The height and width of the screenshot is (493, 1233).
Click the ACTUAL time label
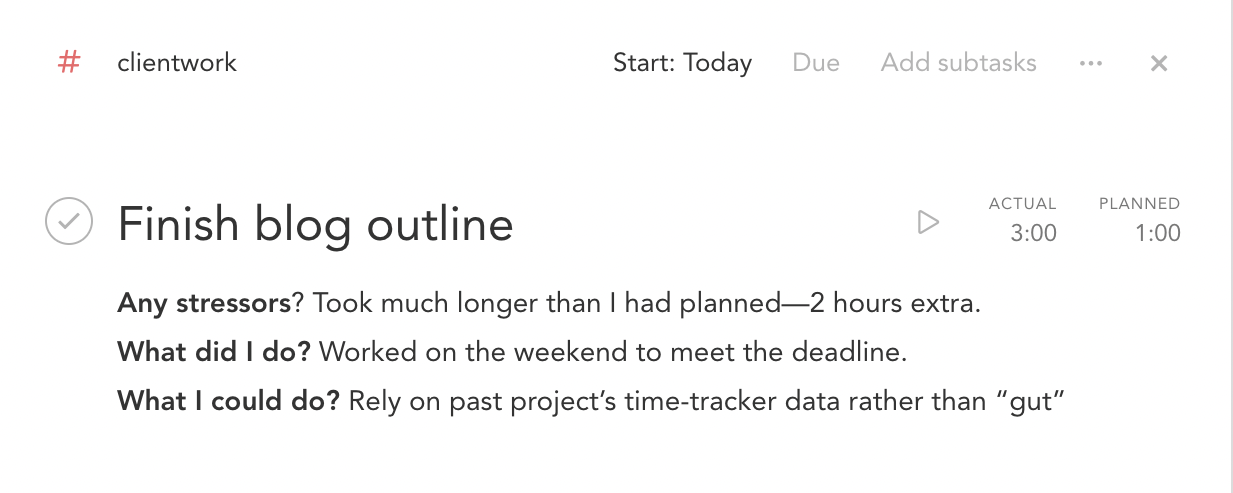click(x=1022, y=204)
